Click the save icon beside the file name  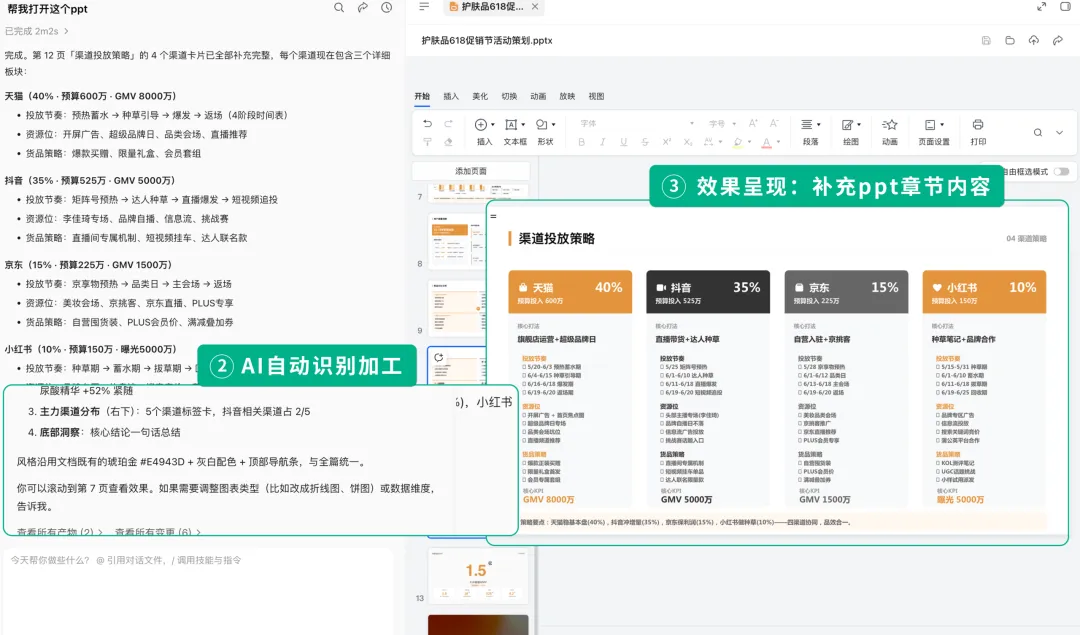[986, 41]
